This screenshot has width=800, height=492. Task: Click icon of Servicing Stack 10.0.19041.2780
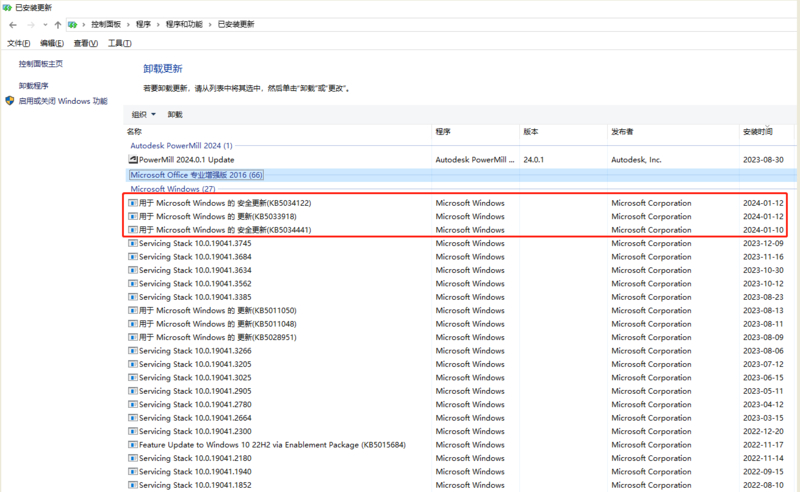click(x=133, y=405)
